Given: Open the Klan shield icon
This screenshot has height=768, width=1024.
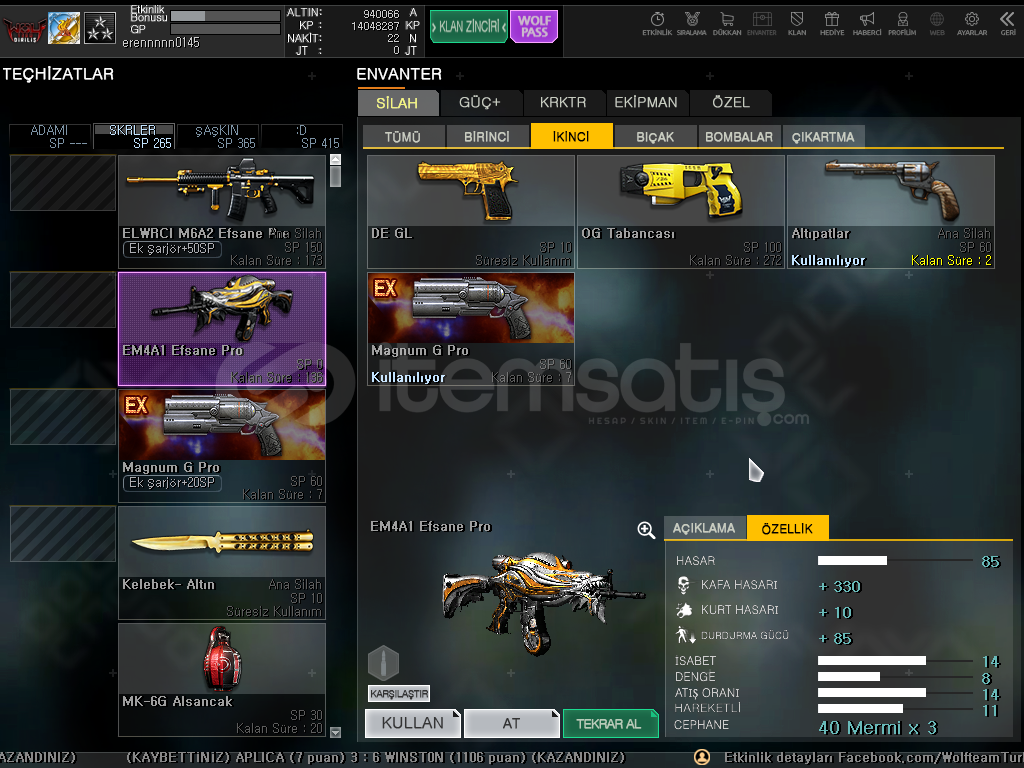Looking at the screenshot, I should pyautogui.click(x=797, y=24).
